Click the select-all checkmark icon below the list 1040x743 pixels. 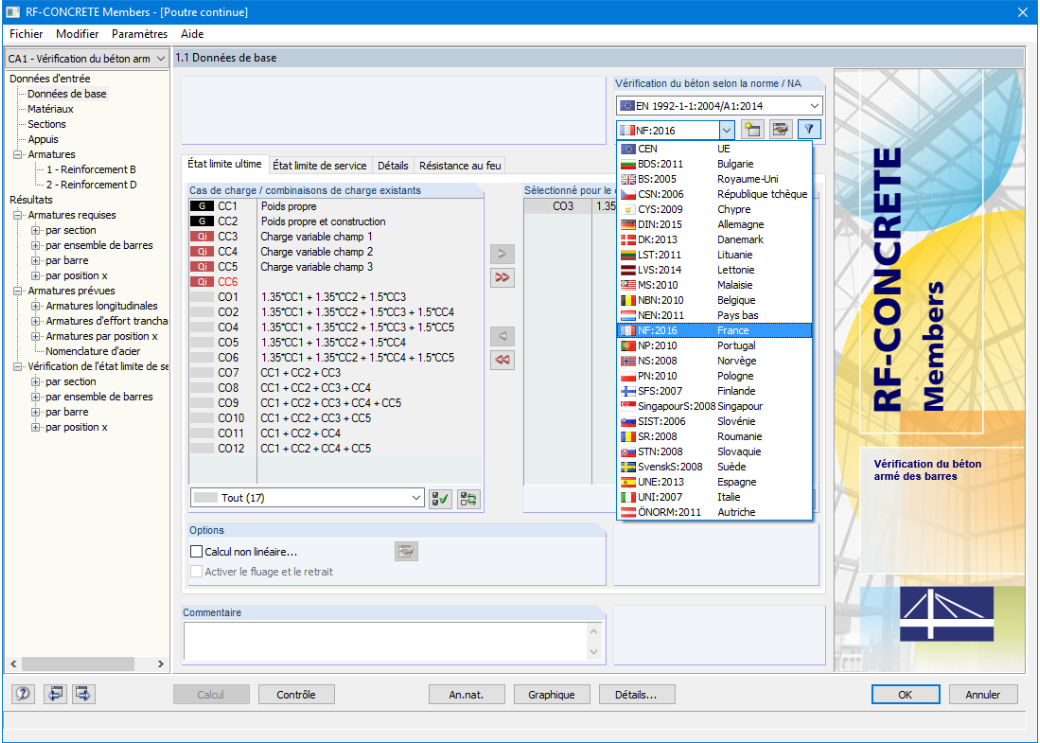click(440, 498)
